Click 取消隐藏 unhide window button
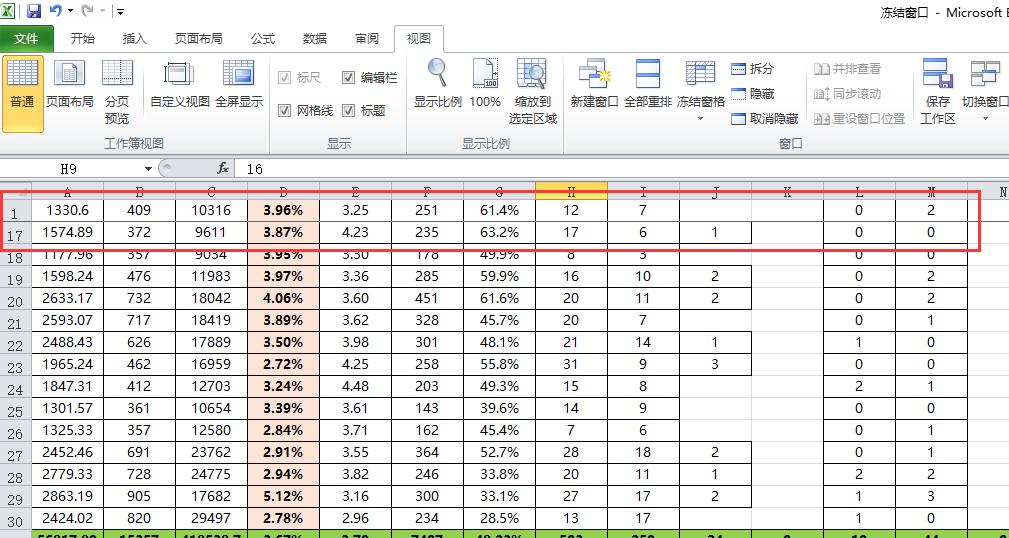The image size is (1009, 538). pos(764,119)
